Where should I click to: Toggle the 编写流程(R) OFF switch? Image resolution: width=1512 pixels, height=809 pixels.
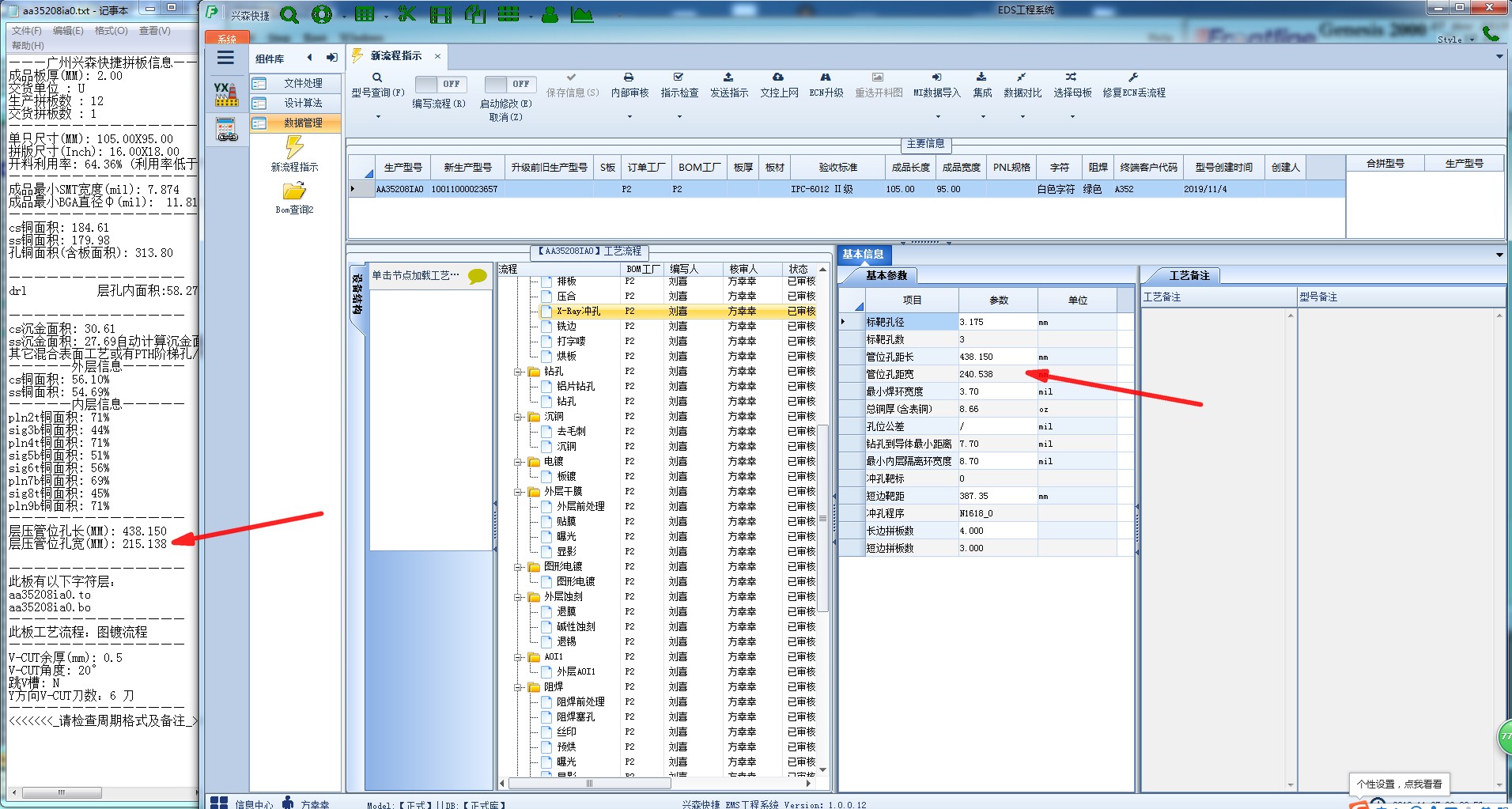[x=440, y=84]
